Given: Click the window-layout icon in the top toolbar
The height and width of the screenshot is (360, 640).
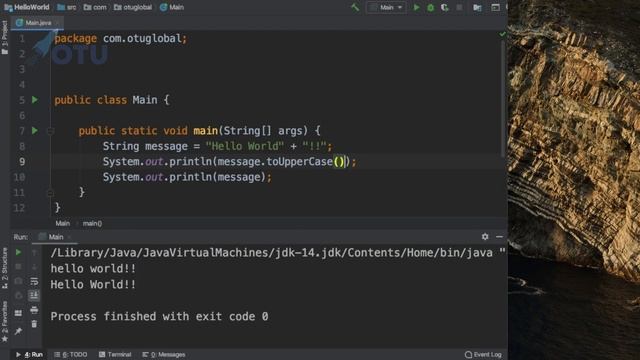Looking at the screenshot, I should coord(495,7).
